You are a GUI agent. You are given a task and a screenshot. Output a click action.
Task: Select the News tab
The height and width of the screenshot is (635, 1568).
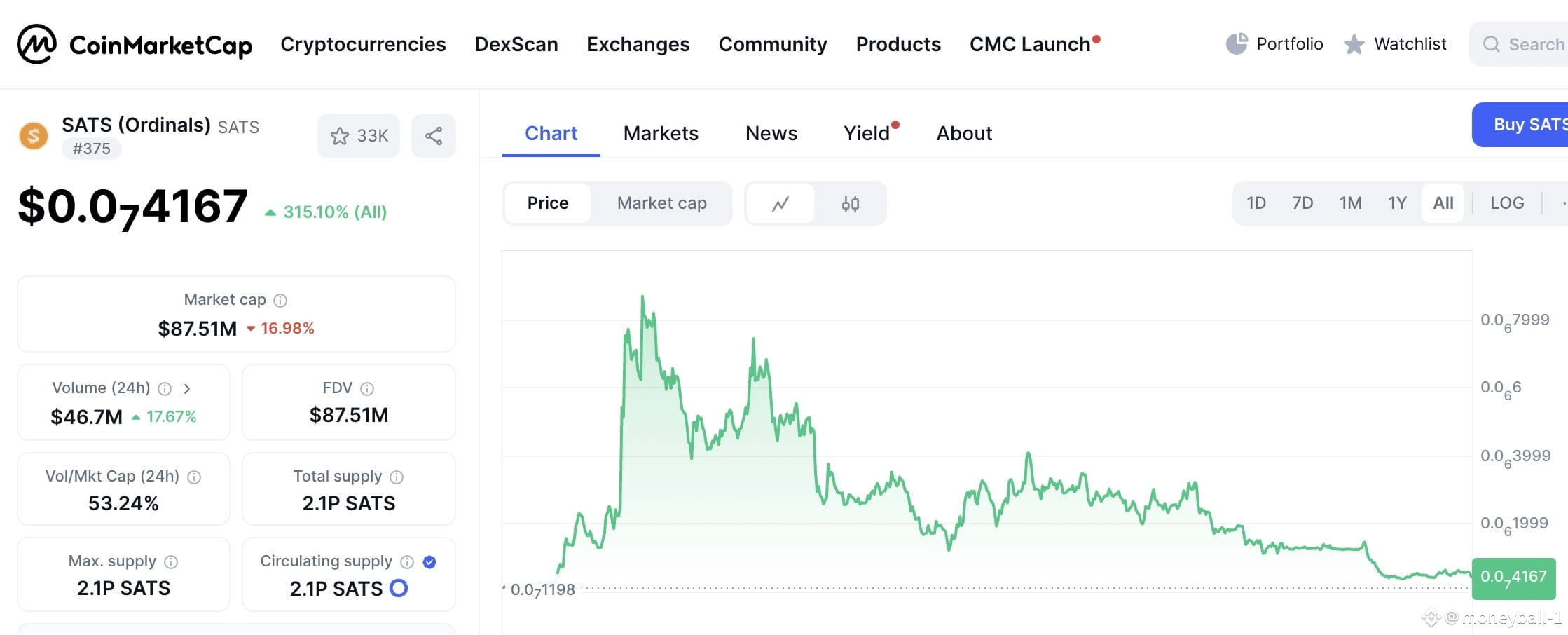click(771, 133)
